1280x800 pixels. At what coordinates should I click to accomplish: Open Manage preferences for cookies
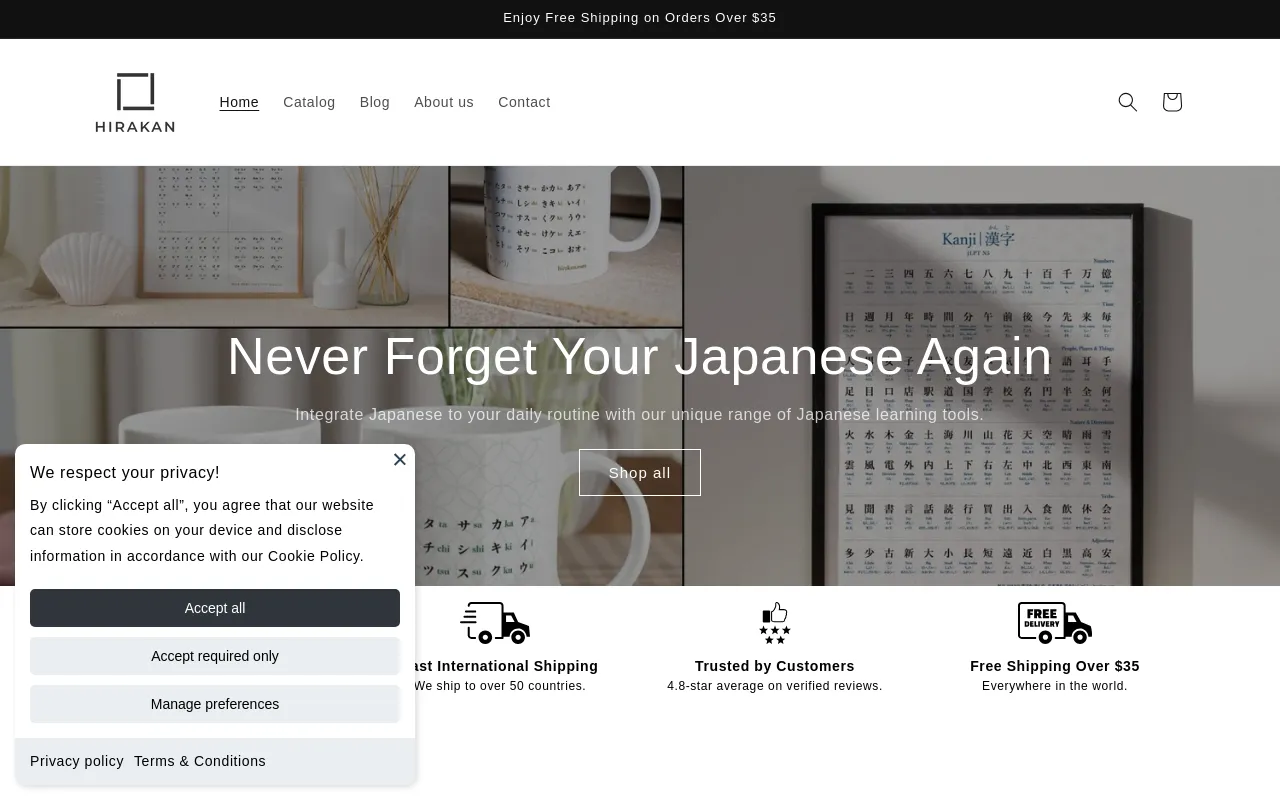215,704
